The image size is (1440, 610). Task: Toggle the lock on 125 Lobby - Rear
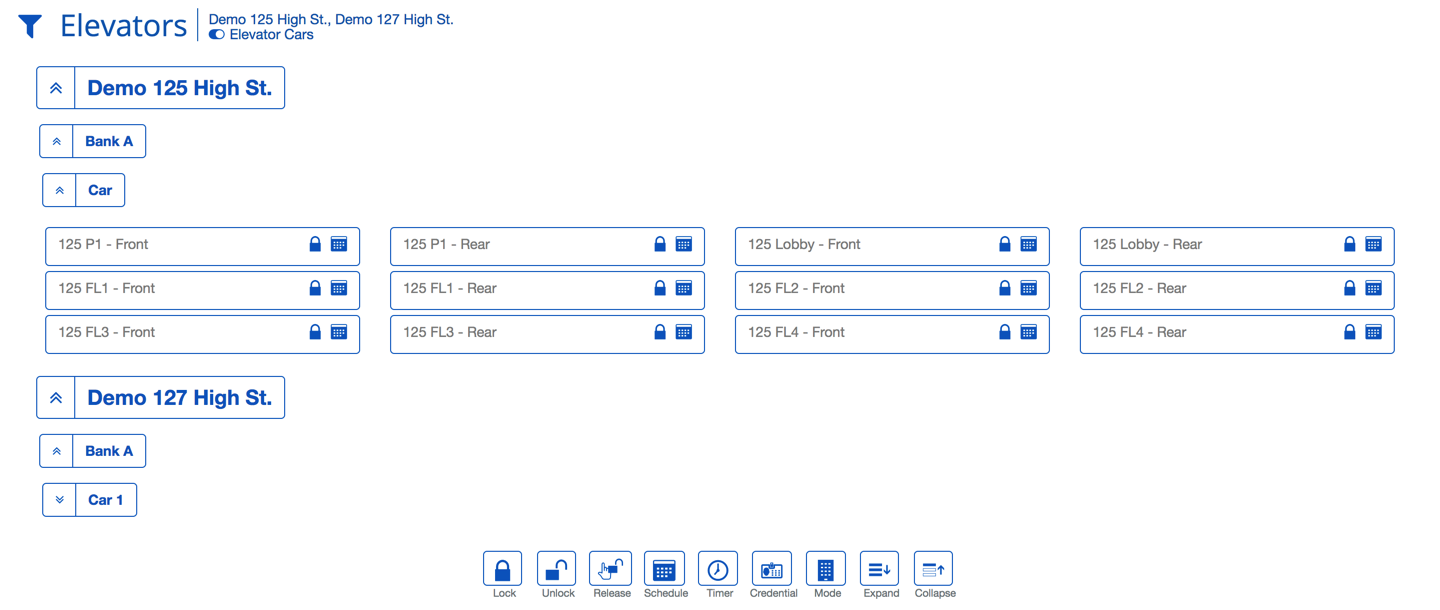coord(1349,244)
